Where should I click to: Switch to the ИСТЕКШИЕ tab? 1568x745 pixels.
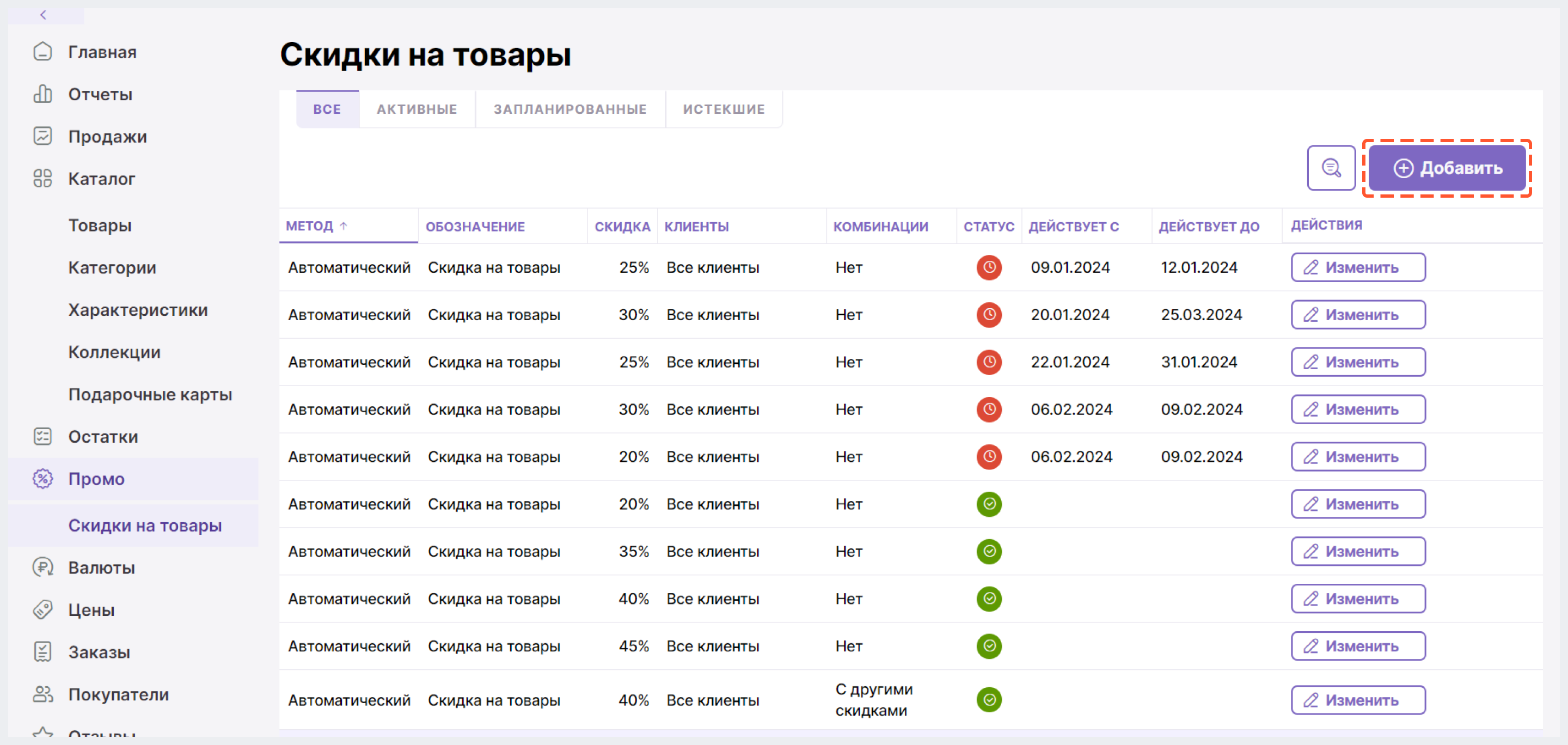724,109
